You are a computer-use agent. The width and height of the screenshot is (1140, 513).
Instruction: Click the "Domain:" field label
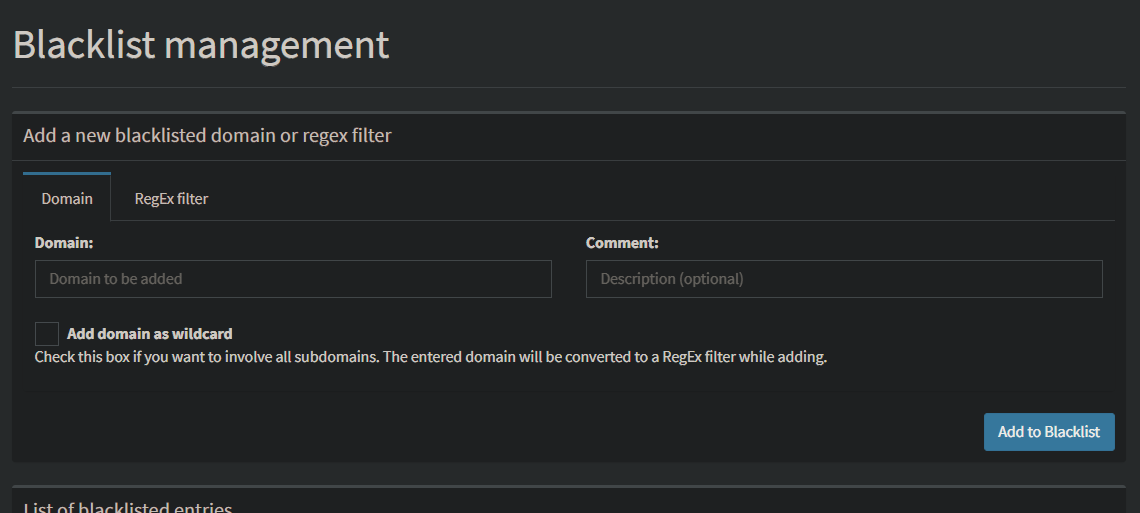click(x=64, y=243)
